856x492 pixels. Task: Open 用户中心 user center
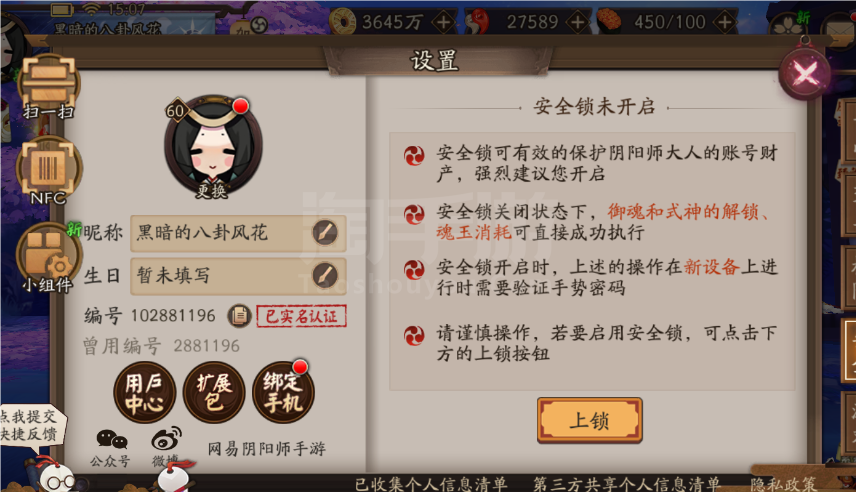pos(145,393)
